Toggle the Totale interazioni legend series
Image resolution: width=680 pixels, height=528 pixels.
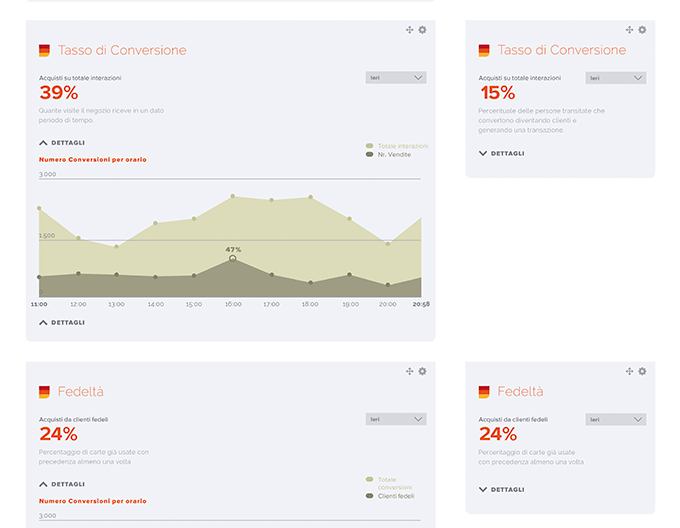pyautogui.click(x=396, y=146)
